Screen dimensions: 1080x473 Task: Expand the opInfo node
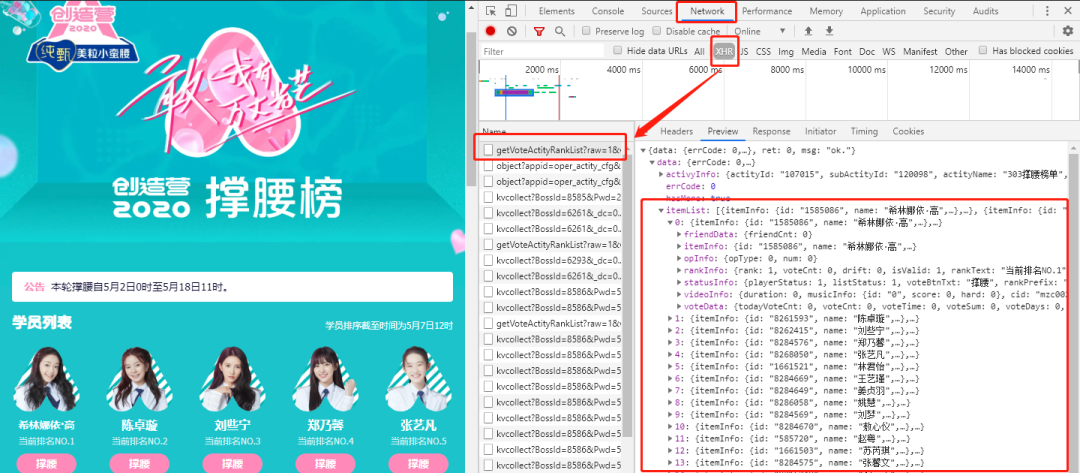coord(678,259)
